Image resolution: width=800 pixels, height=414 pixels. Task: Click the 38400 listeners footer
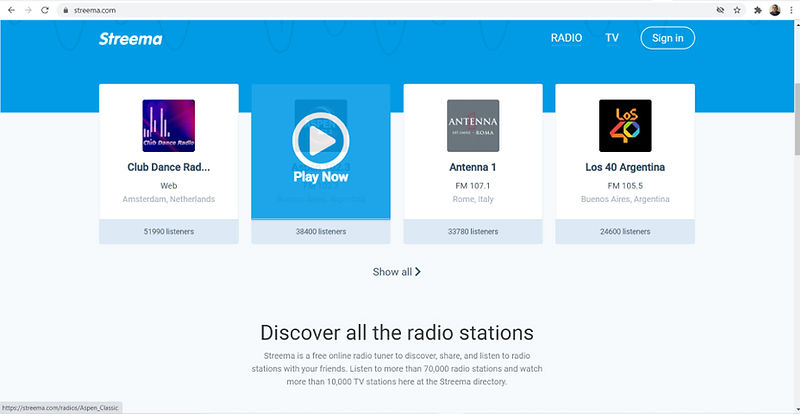click(x=320, y=232)
